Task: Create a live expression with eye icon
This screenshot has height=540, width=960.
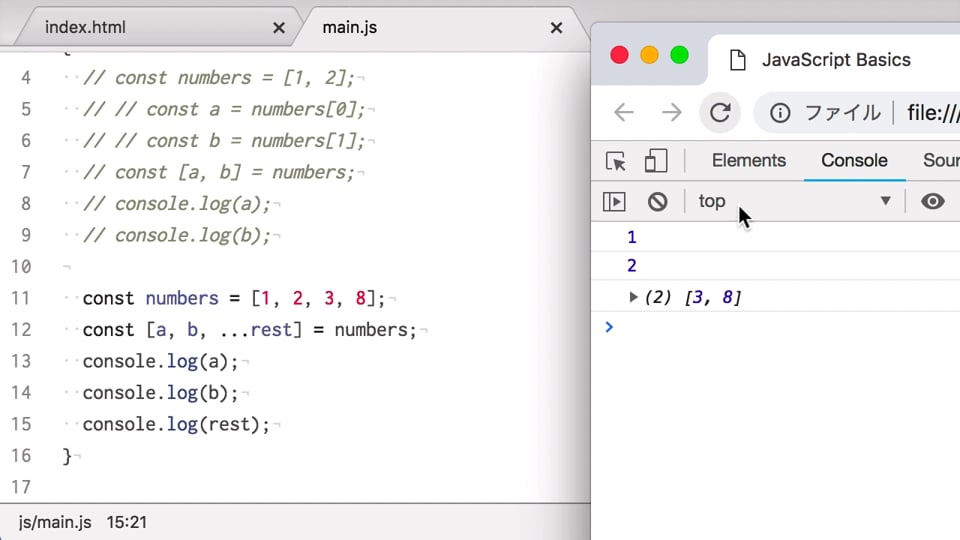Action: coord(932,201)
